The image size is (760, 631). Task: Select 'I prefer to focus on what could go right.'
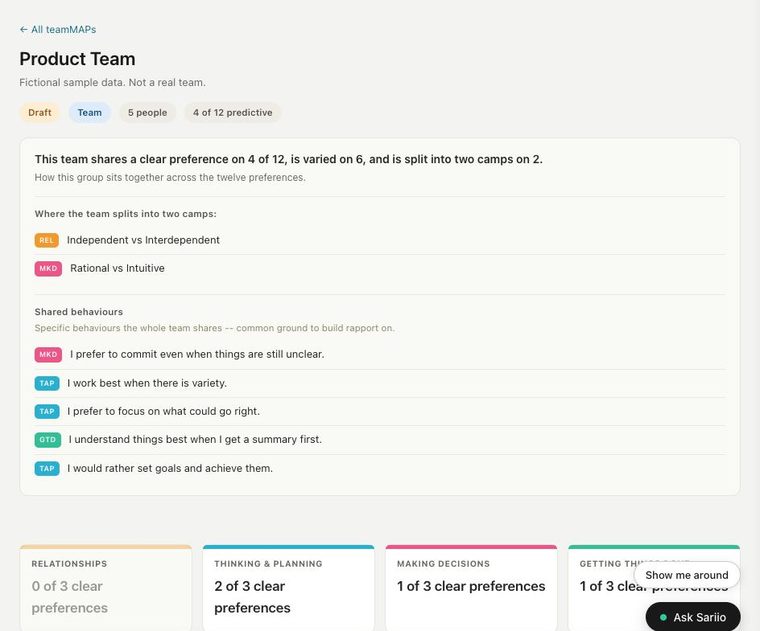tap(164, 411)
